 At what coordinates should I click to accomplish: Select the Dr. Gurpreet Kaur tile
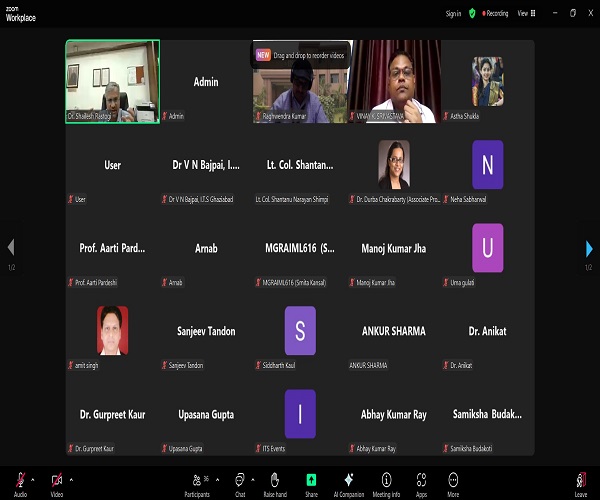112,414
